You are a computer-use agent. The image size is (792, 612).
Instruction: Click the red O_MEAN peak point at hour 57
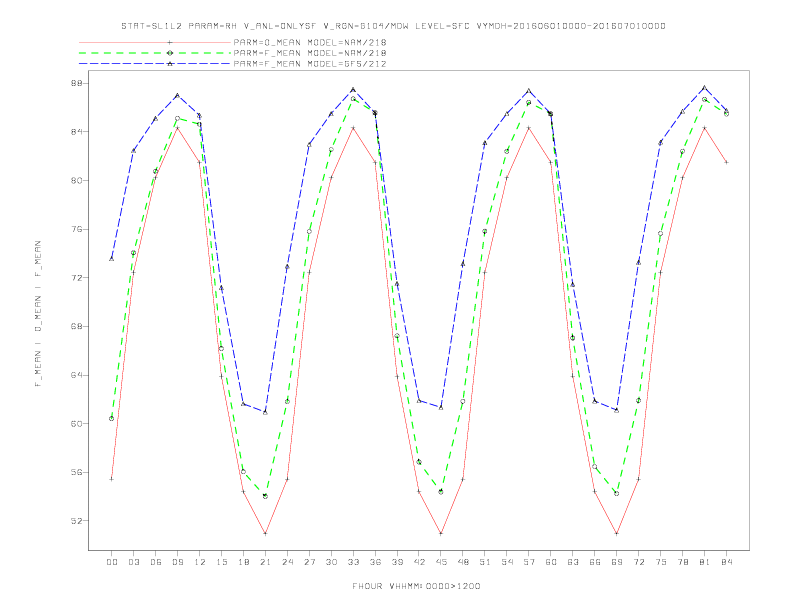point(529,128)
